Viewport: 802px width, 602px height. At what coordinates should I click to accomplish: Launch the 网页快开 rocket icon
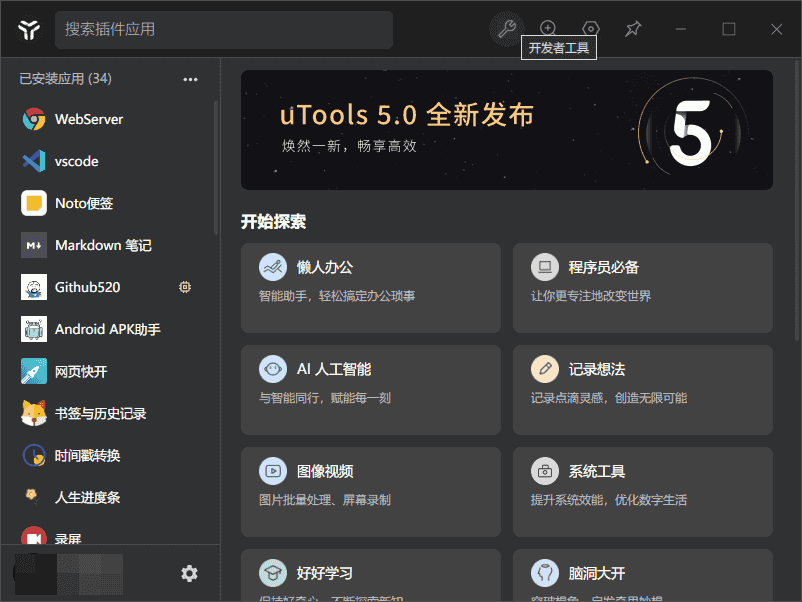pyautogui.click(x=34, y=371)
